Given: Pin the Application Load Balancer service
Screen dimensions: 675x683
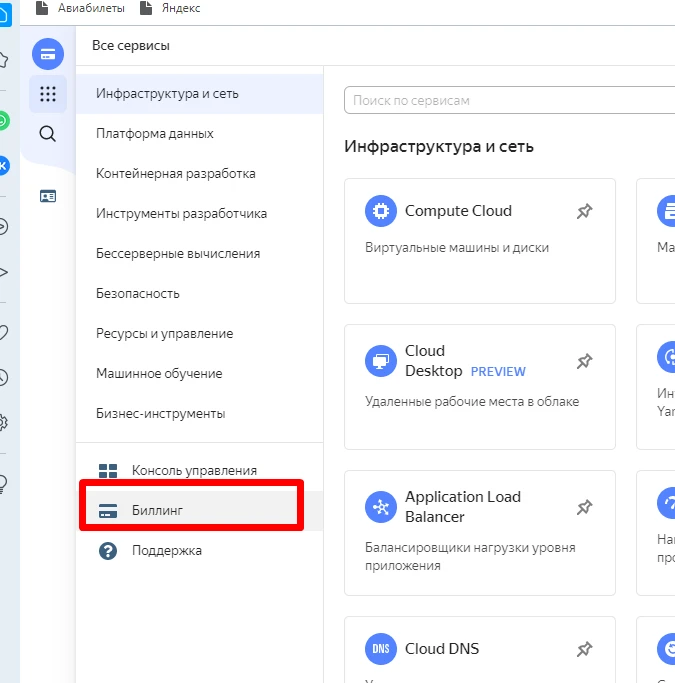Looking at the screenshot, I should 584,507.
